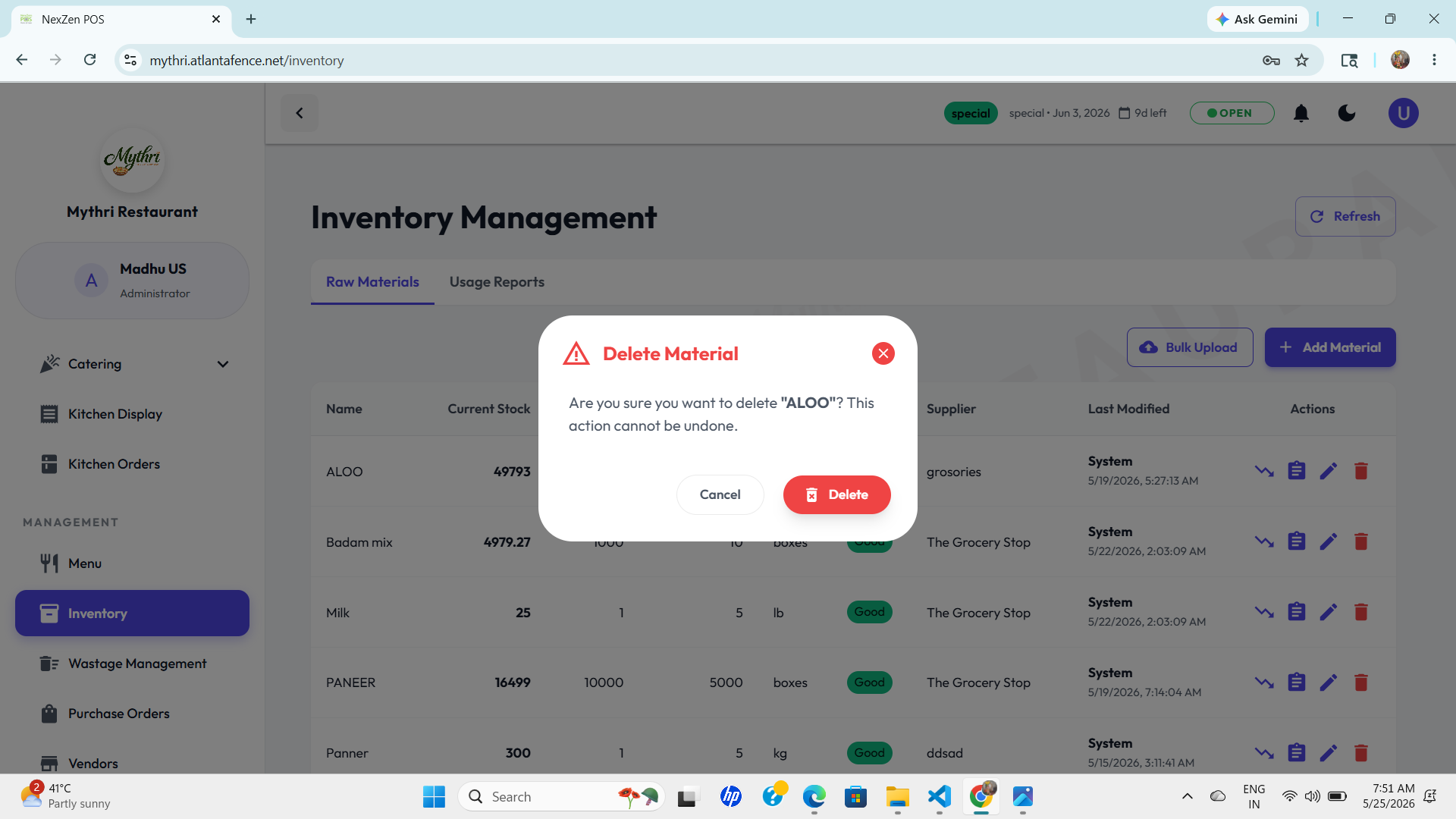
Task: Click the trash icon for Milk row
Action: coord(1361,612)
